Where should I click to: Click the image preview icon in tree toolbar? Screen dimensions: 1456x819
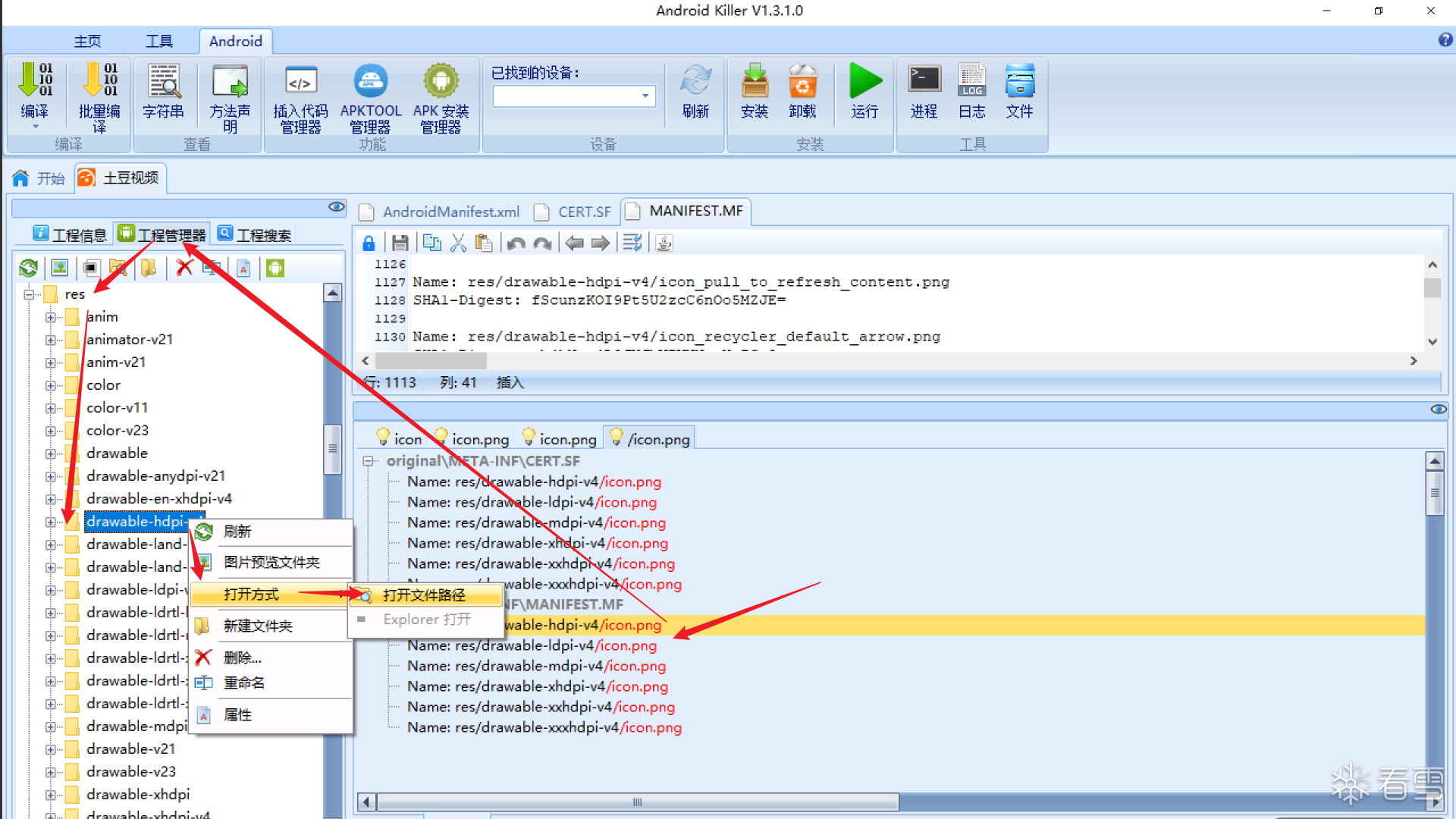[59, 268]
